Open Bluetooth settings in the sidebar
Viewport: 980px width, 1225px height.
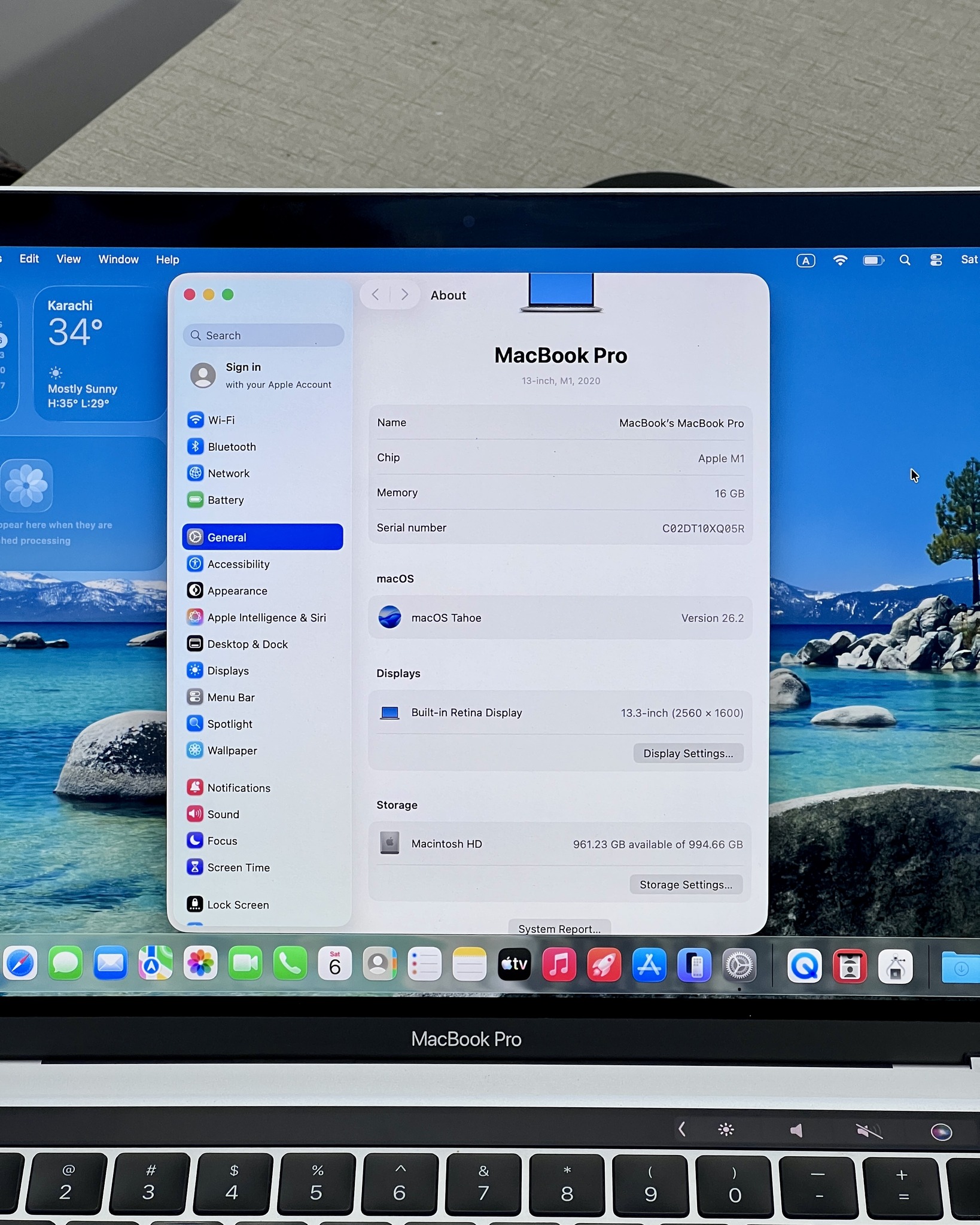point(263,447)
